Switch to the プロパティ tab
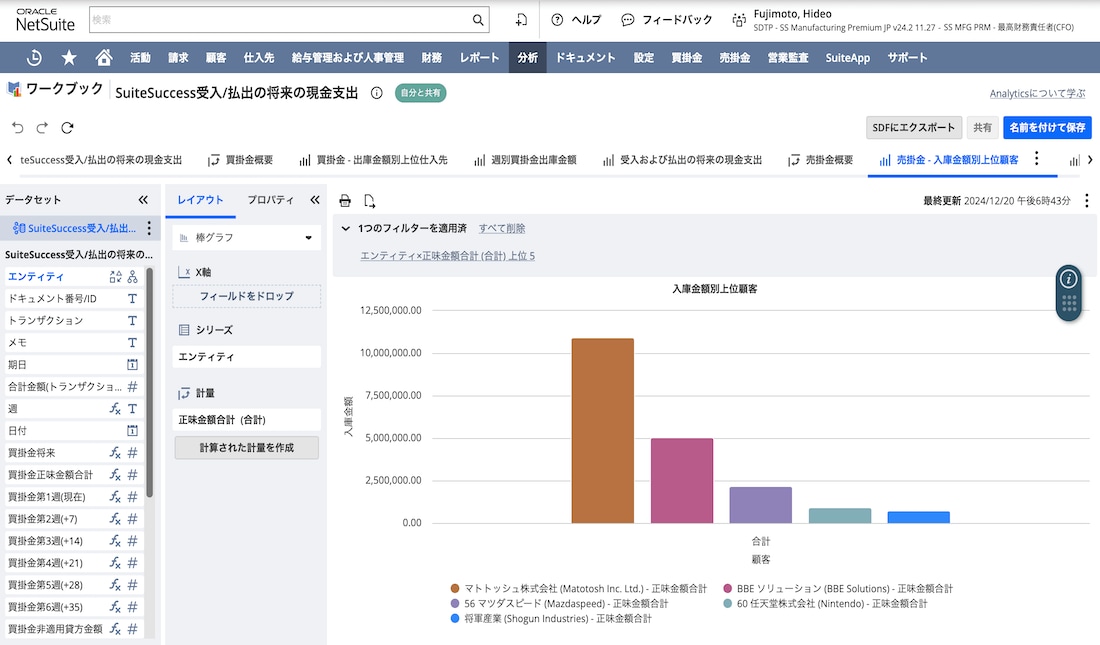 (271, 200)
